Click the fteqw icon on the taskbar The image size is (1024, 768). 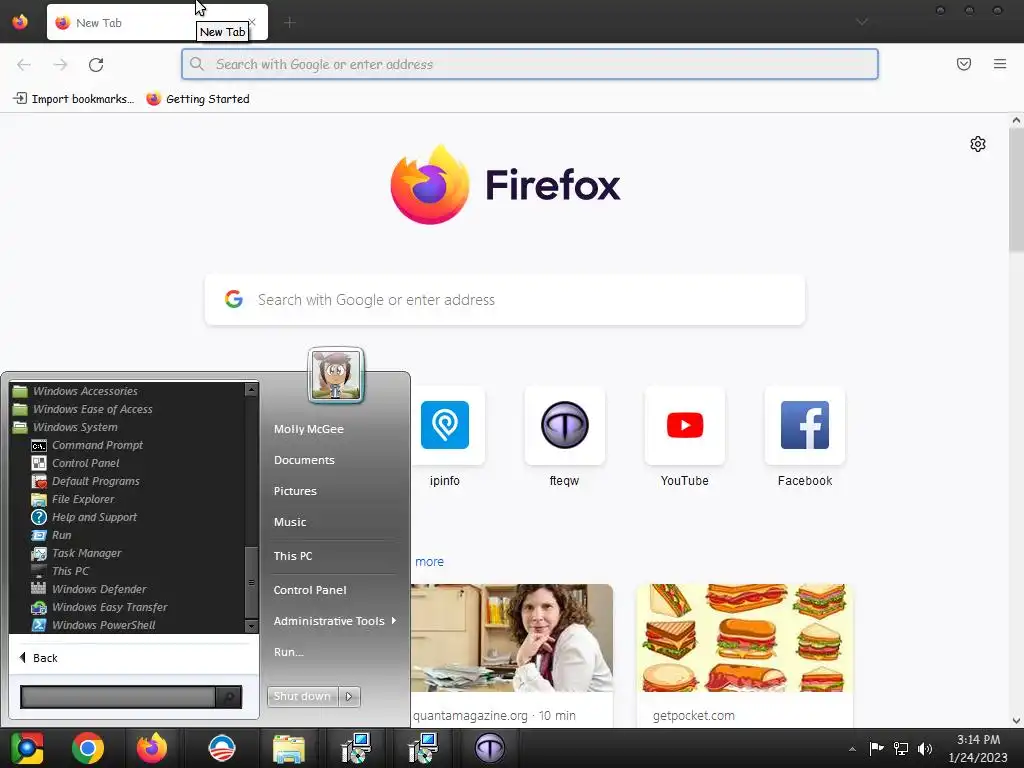489,748
